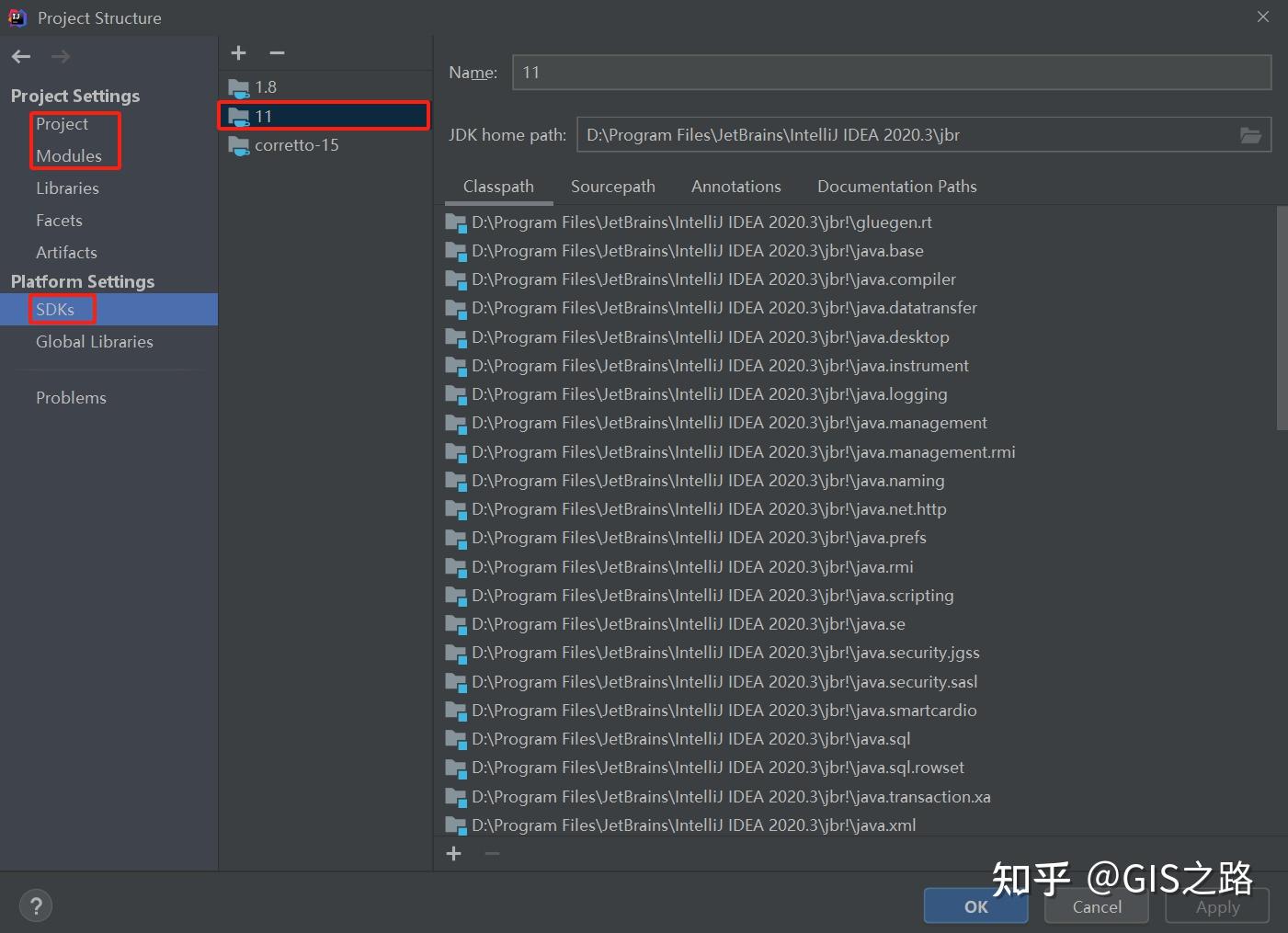Switch to the Documentation Paths tab
Image resolution: width=1288 pixels, height=933 pixels.
pyautogui.click(x=897, y=187)
